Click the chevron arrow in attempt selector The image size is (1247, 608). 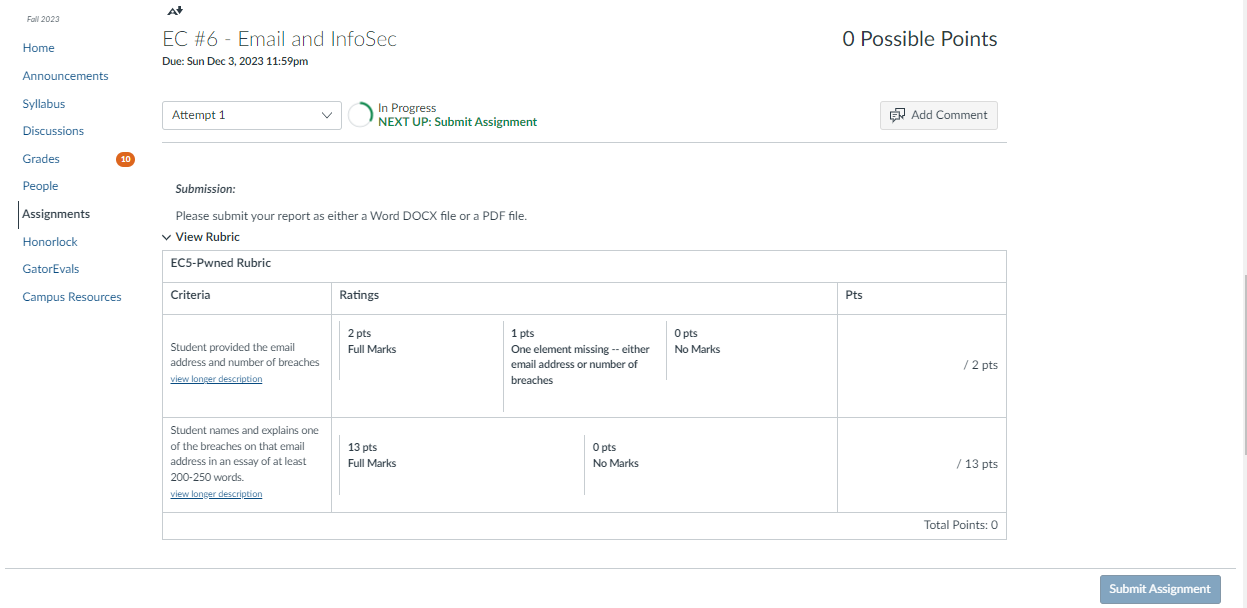click(326, 115)
